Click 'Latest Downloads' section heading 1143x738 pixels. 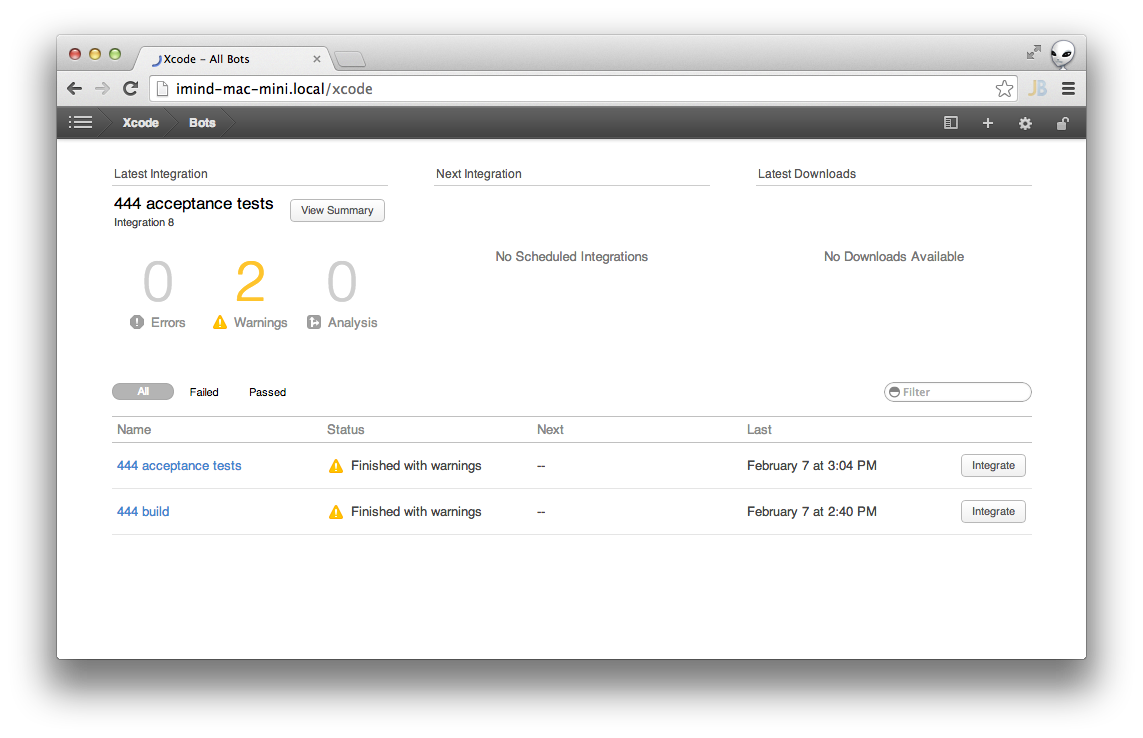806,174
